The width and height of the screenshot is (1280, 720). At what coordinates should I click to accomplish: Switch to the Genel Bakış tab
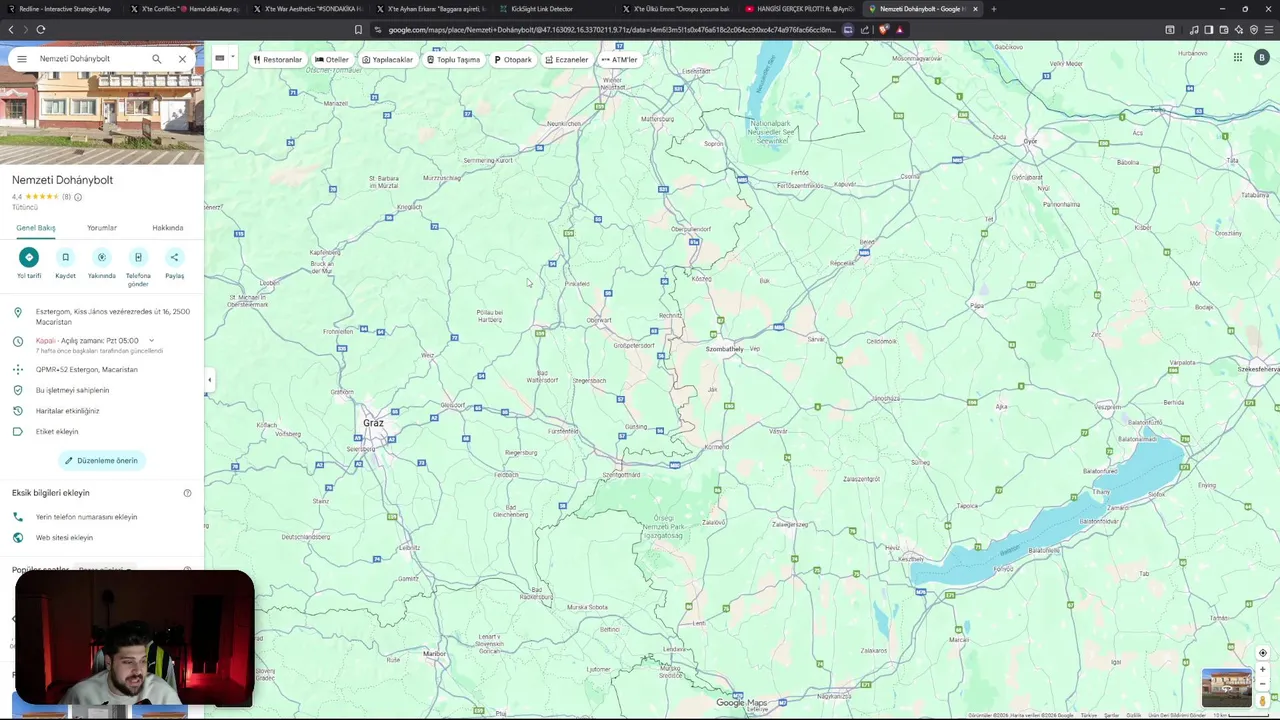36,228
